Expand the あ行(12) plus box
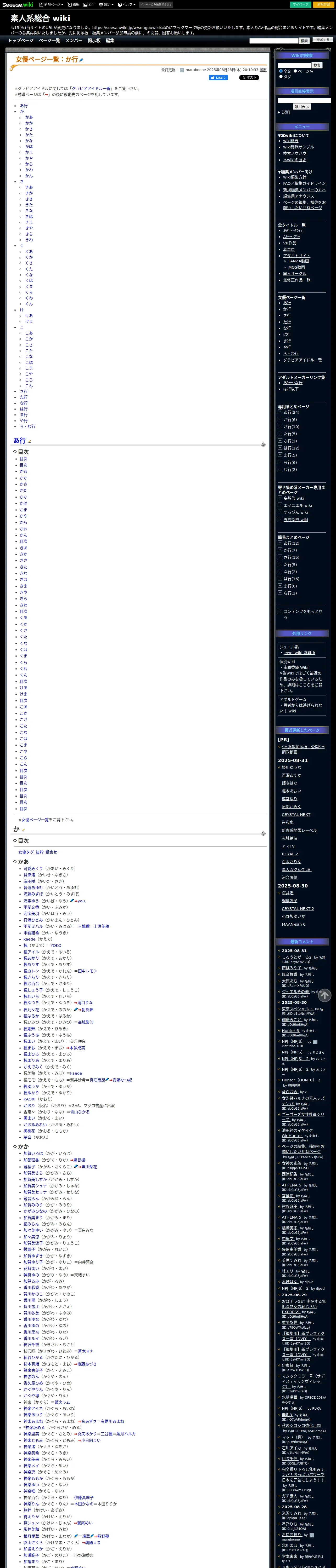This screenshot has width=336, height=1568. tap(280, 543)
